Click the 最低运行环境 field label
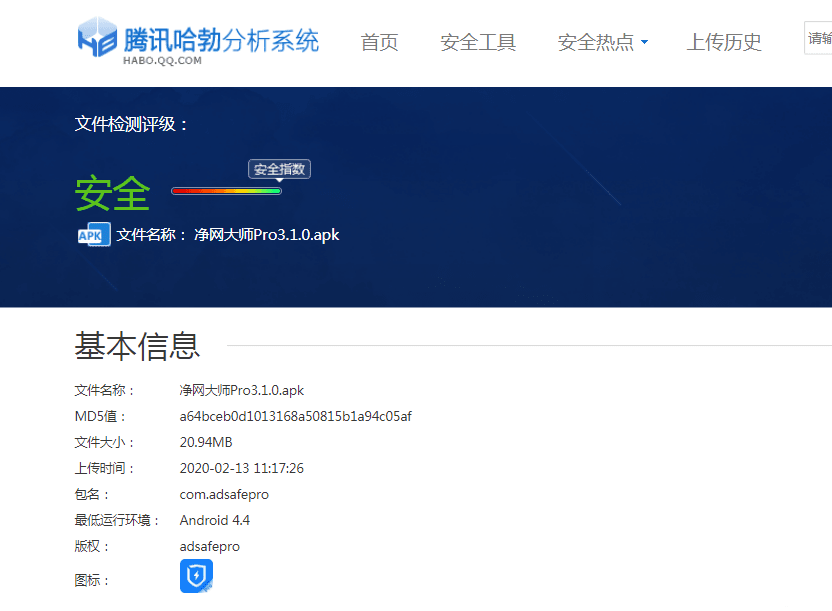832x611 pixels. [117, 520]
